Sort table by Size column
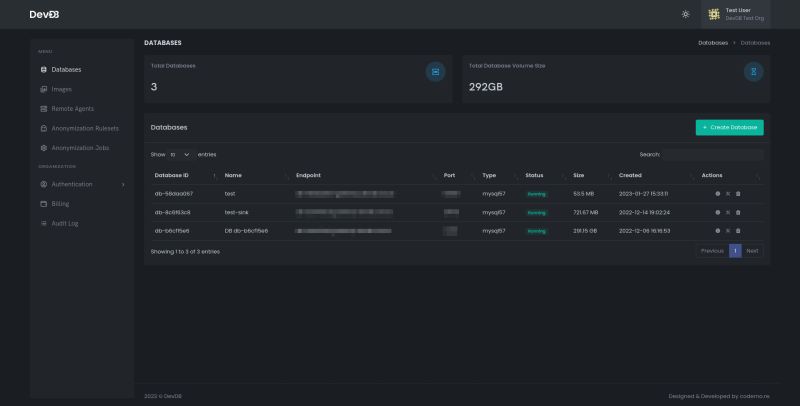 tap(592, 175)
